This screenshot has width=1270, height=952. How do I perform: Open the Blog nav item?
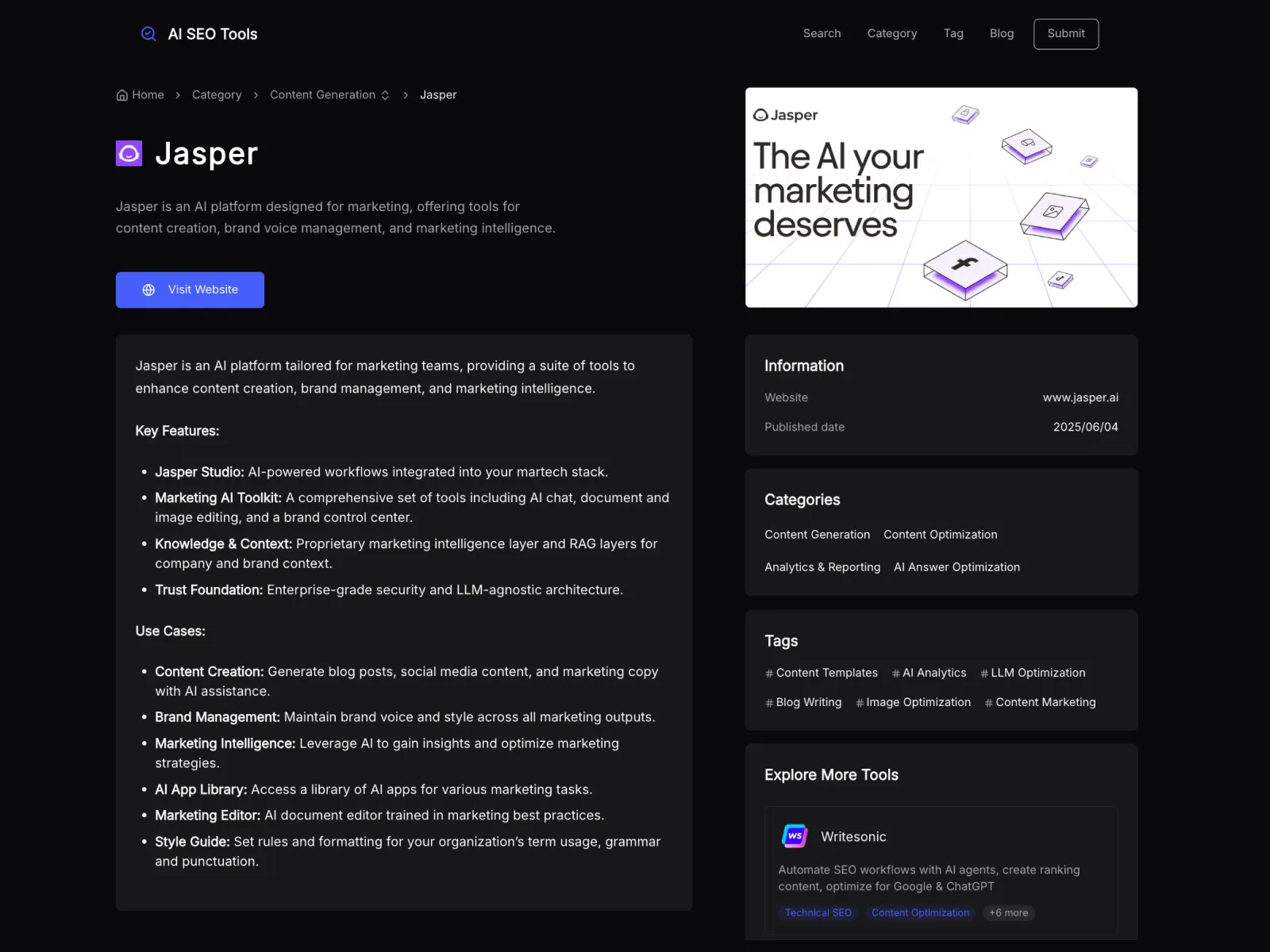click(1002, 33)
